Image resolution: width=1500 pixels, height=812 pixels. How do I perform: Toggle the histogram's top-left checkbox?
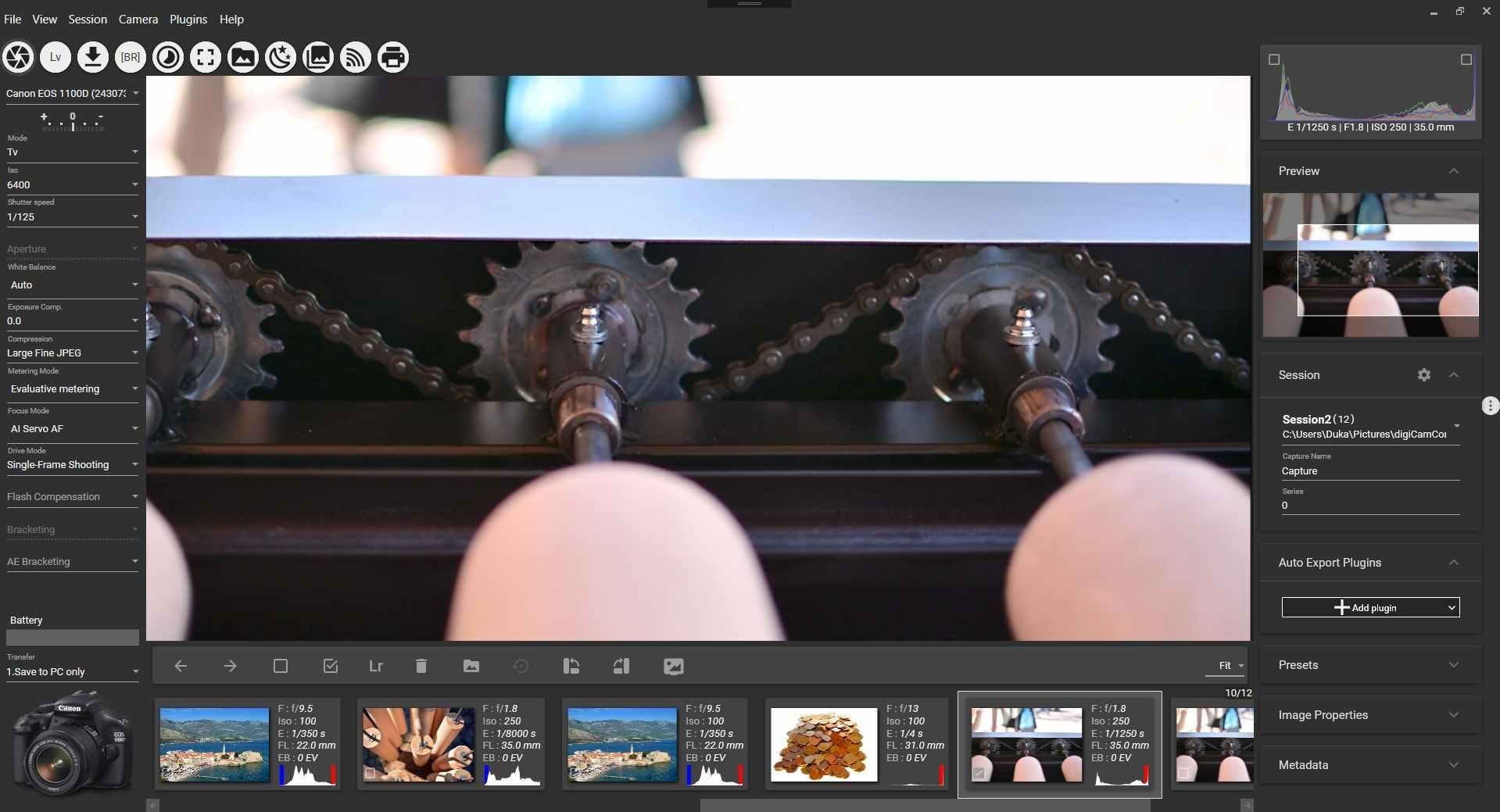point(1274,59)
